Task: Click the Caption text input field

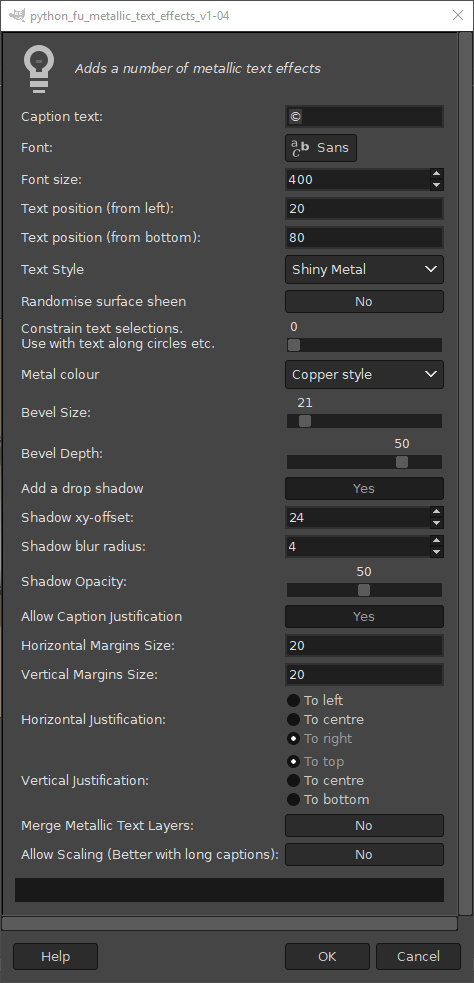Action: pos(364,117)
